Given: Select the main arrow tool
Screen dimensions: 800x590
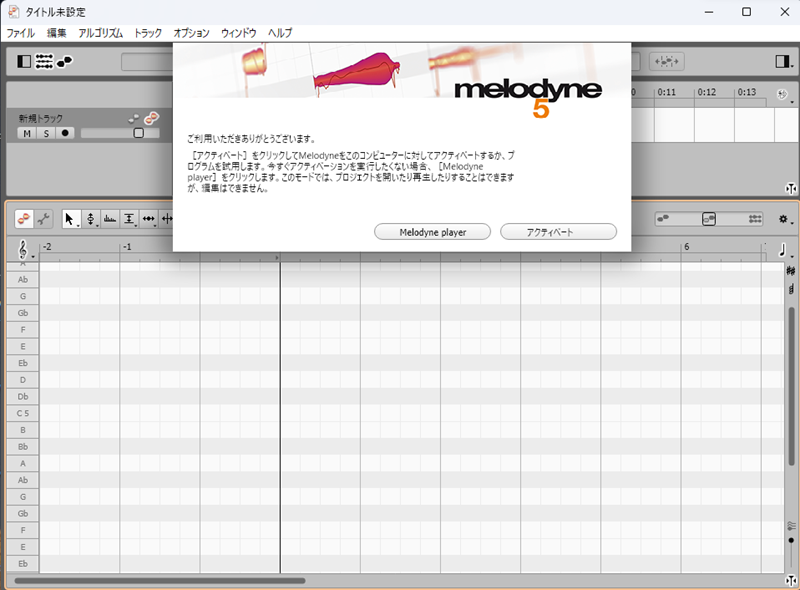Looking at the screenshot, I should [x=70, y=219].
